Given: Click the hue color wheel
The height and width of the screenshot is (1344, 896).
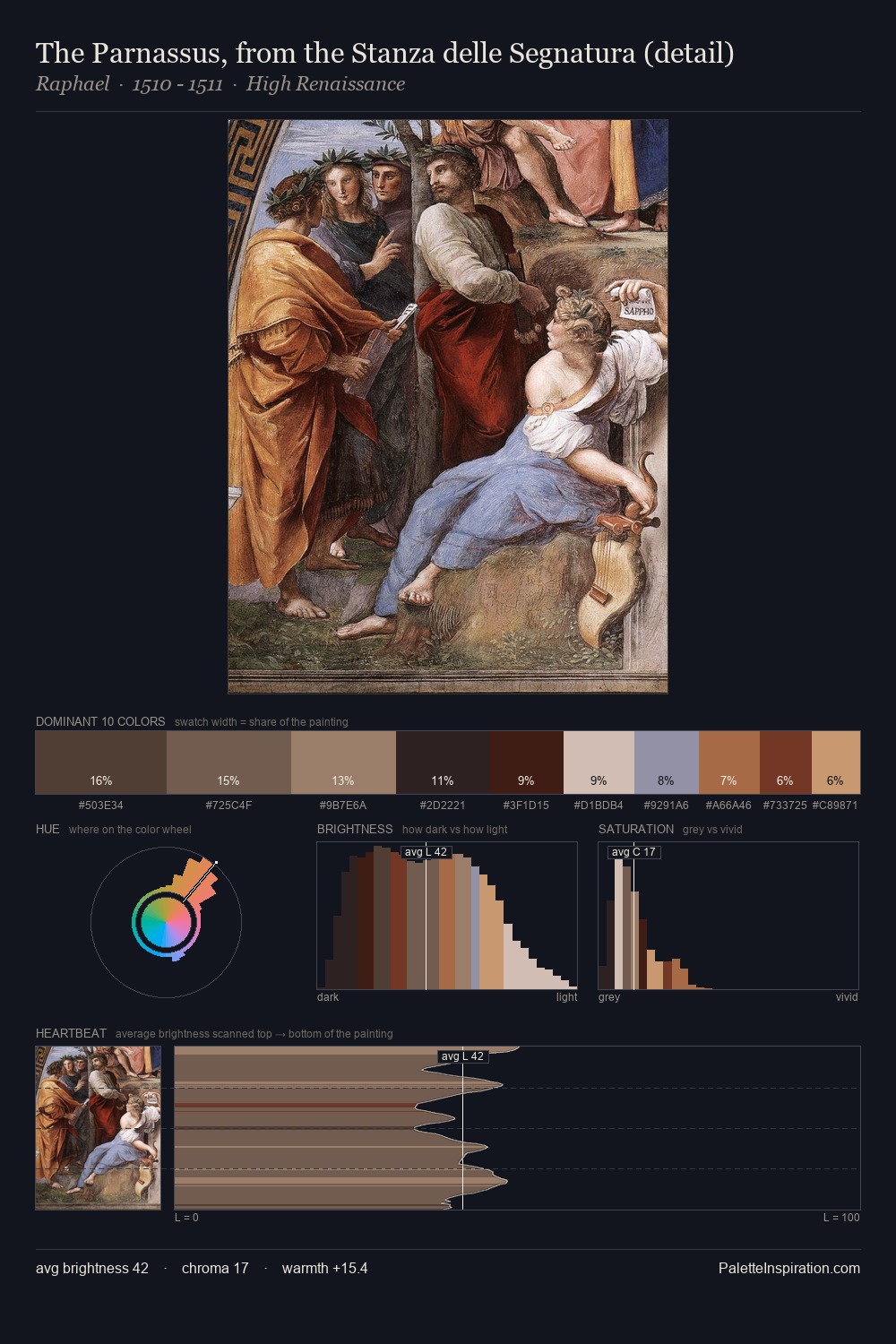Looking at the screenshot, I should (x=166, y=922).
